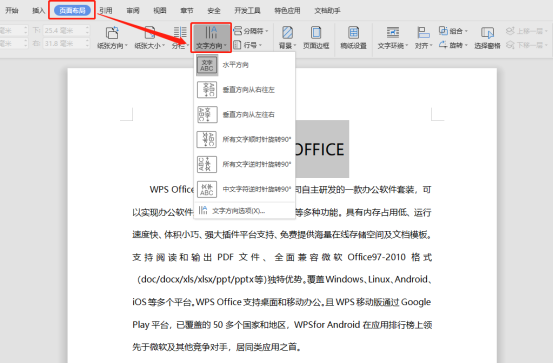Viewport: 554px width, 363px height.
Task: Open 文字方向选项(X)... dialog
Action: (x=244, y=211)
